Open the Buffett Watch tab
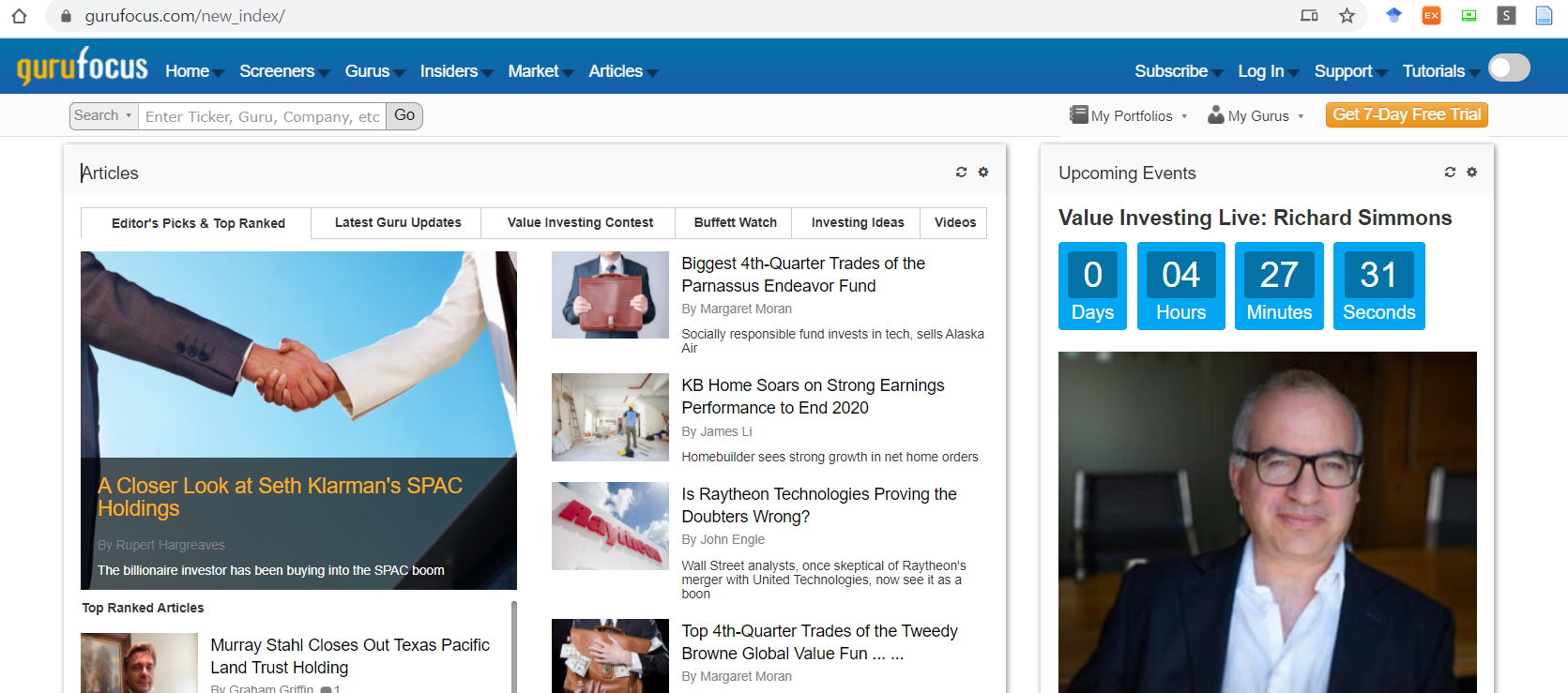This screenshot has height=693, width=1568. (735, 222)
